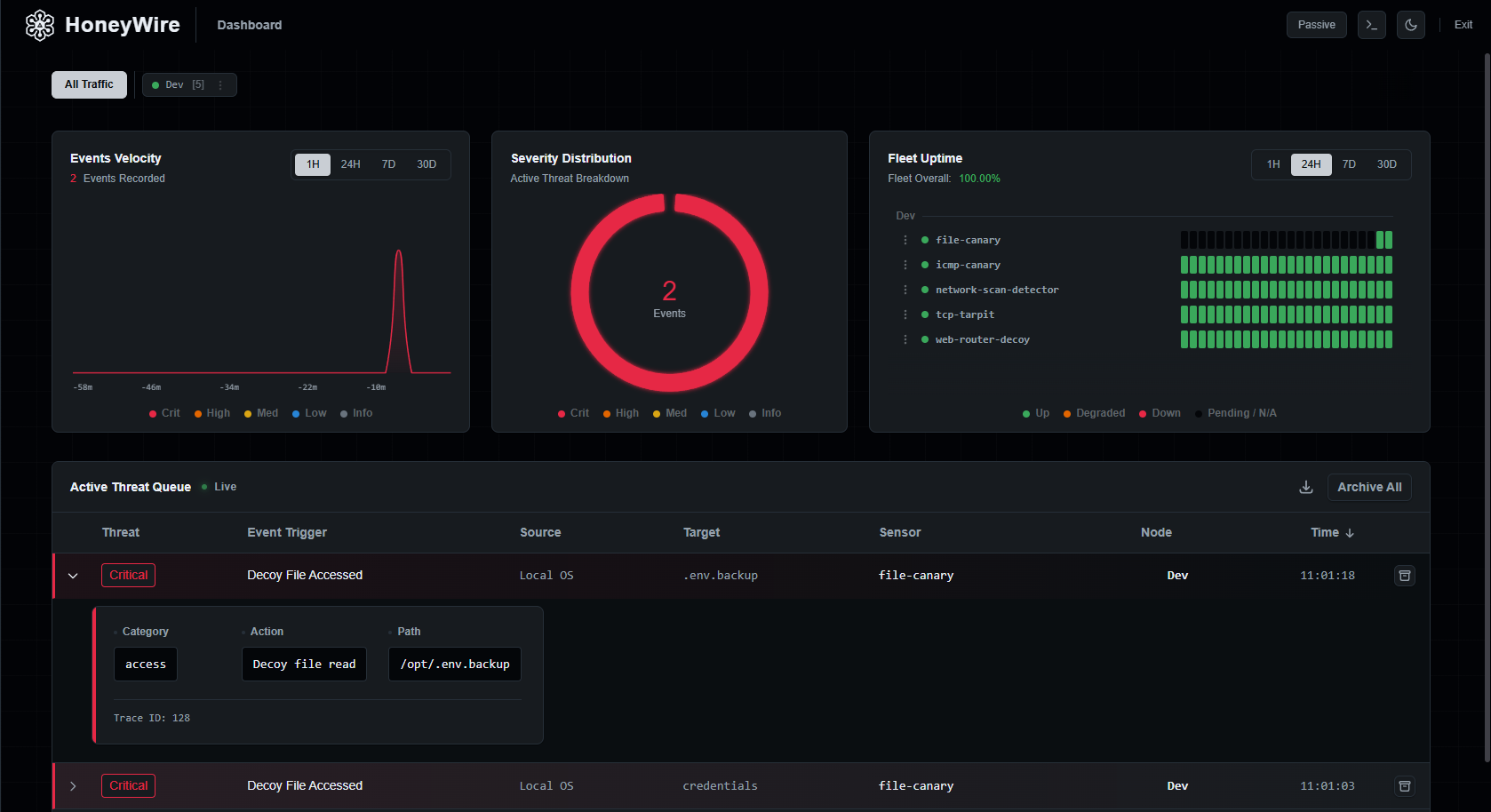
Task: Click the Decoy file read value
Action: click(x=304, y=665)
